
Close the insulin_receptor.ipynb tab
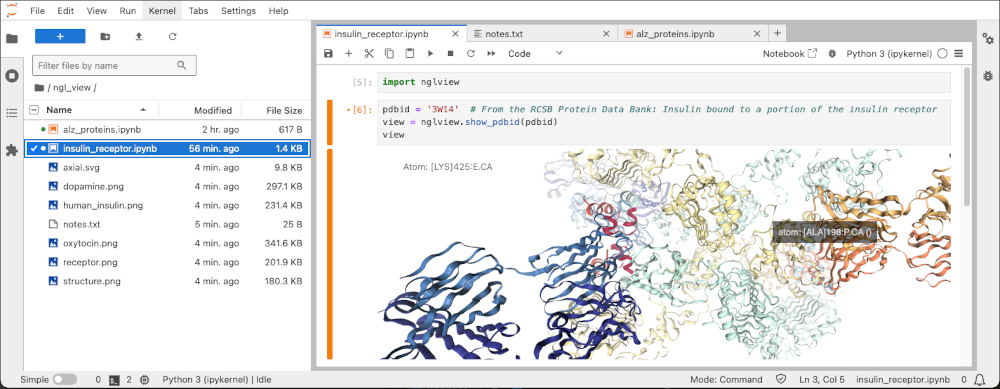click(x=455, y=33)
